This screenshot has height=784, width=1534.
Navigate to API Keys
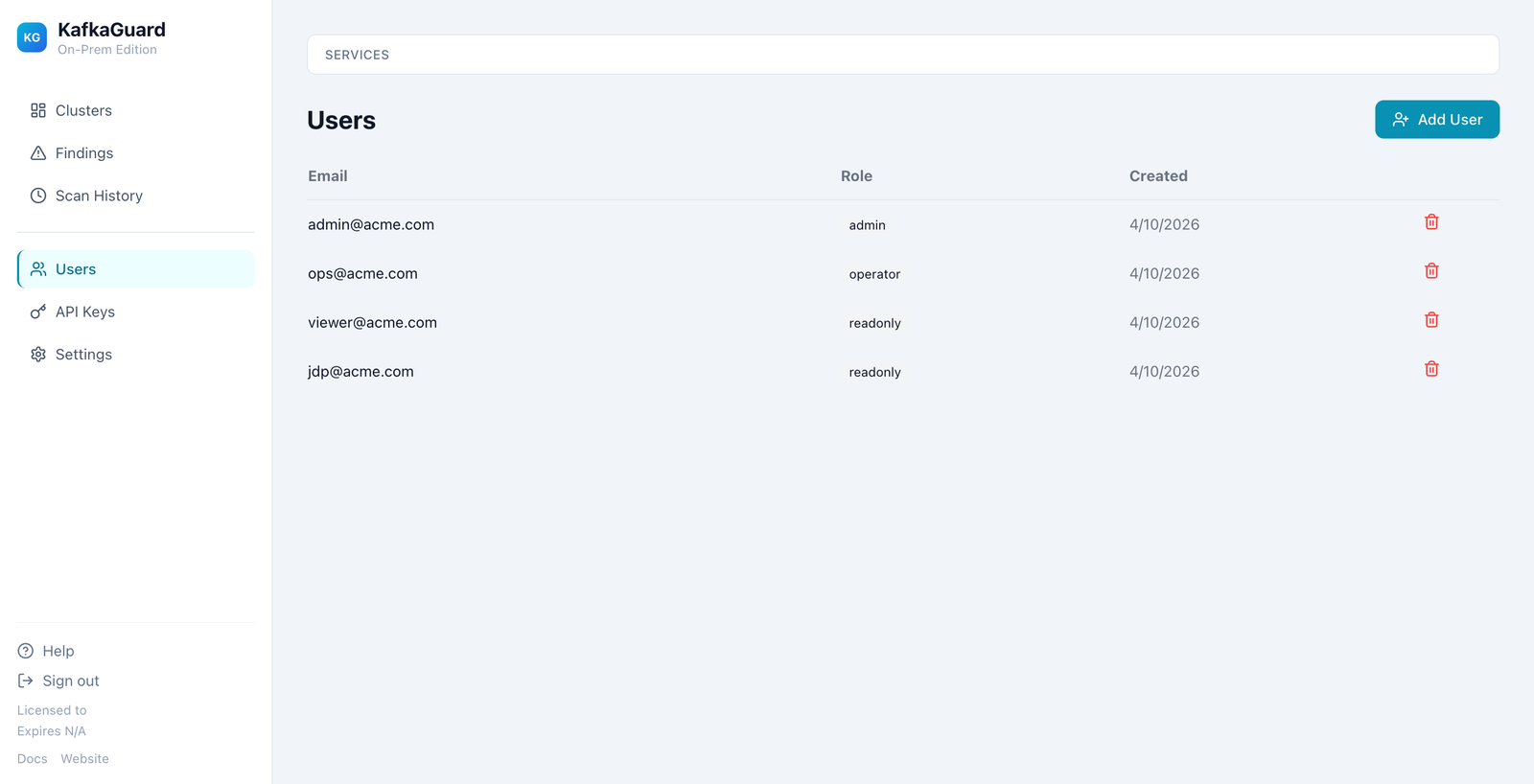point(84,311)
